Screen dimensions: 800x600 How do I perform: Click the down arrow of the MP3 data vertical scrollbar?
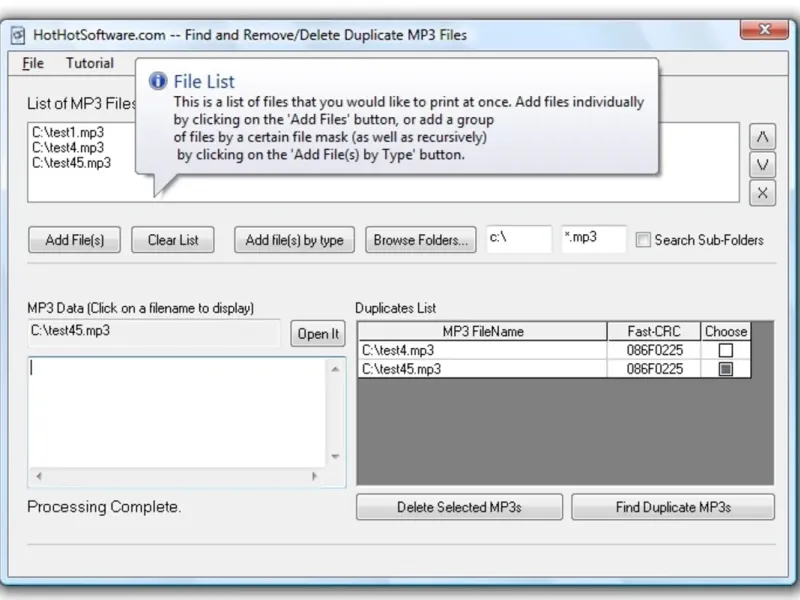335,456
